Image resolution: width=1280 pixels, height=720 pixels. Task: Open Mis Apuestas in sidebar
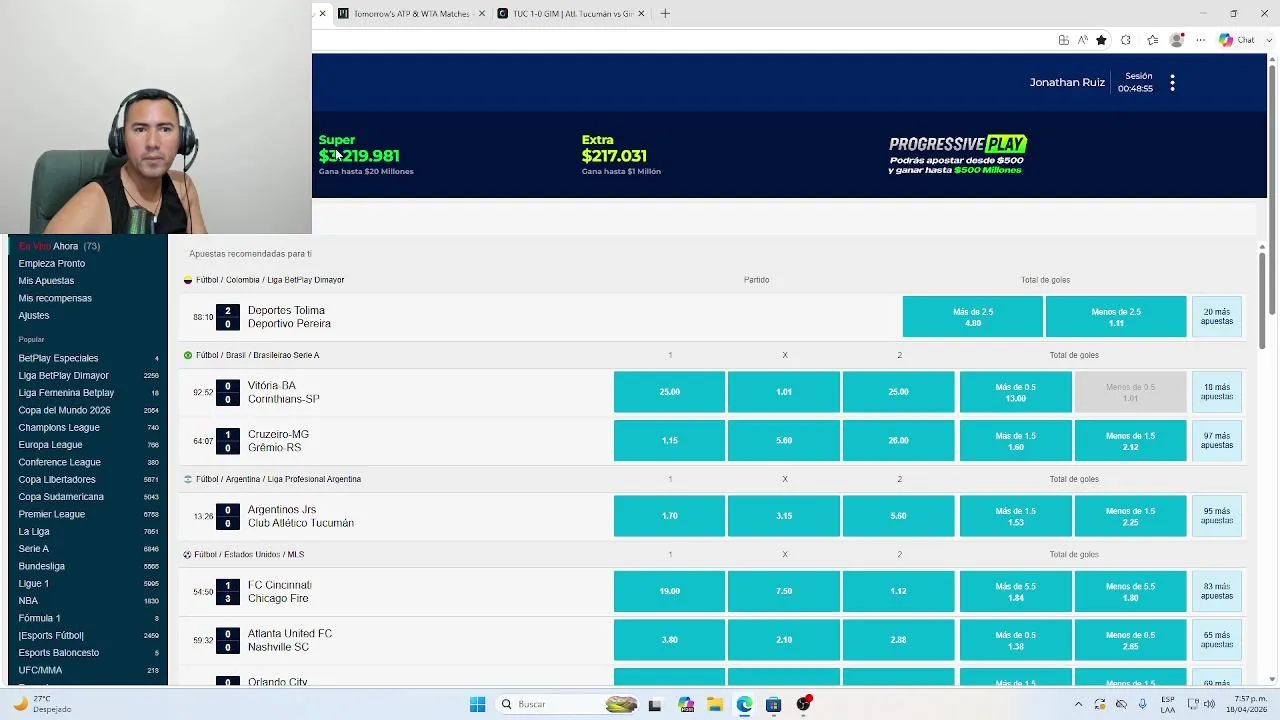pos(46,281)
